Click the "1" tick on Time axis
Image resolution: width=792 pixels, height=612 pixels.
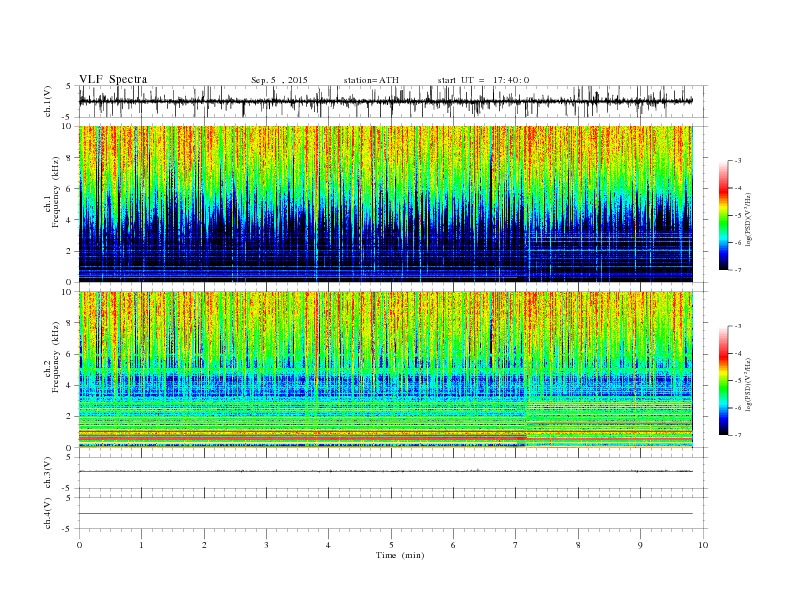pyautogui.click(x=141, y=545)
